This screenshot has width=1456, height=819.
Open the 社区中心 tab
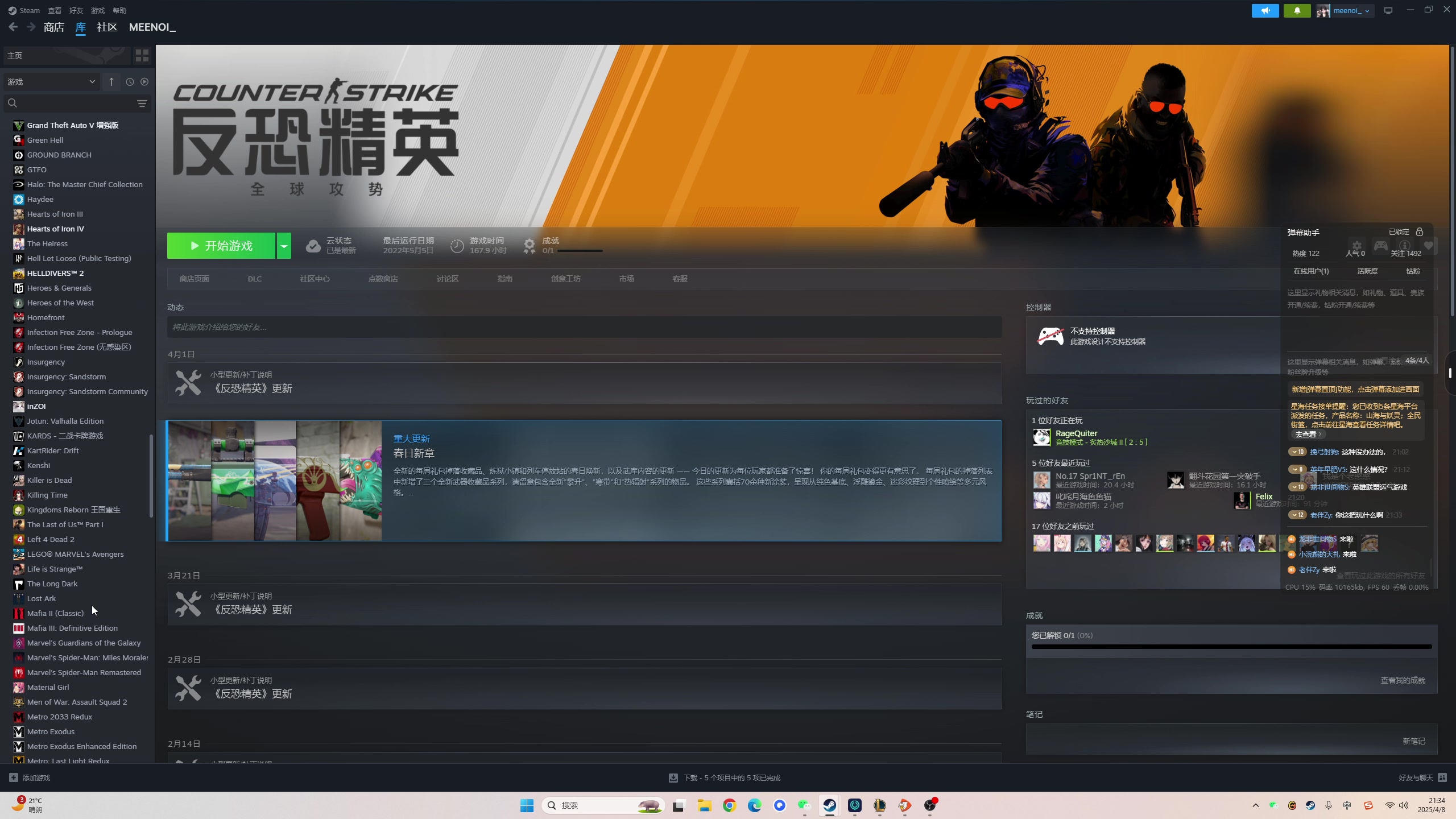315,279
